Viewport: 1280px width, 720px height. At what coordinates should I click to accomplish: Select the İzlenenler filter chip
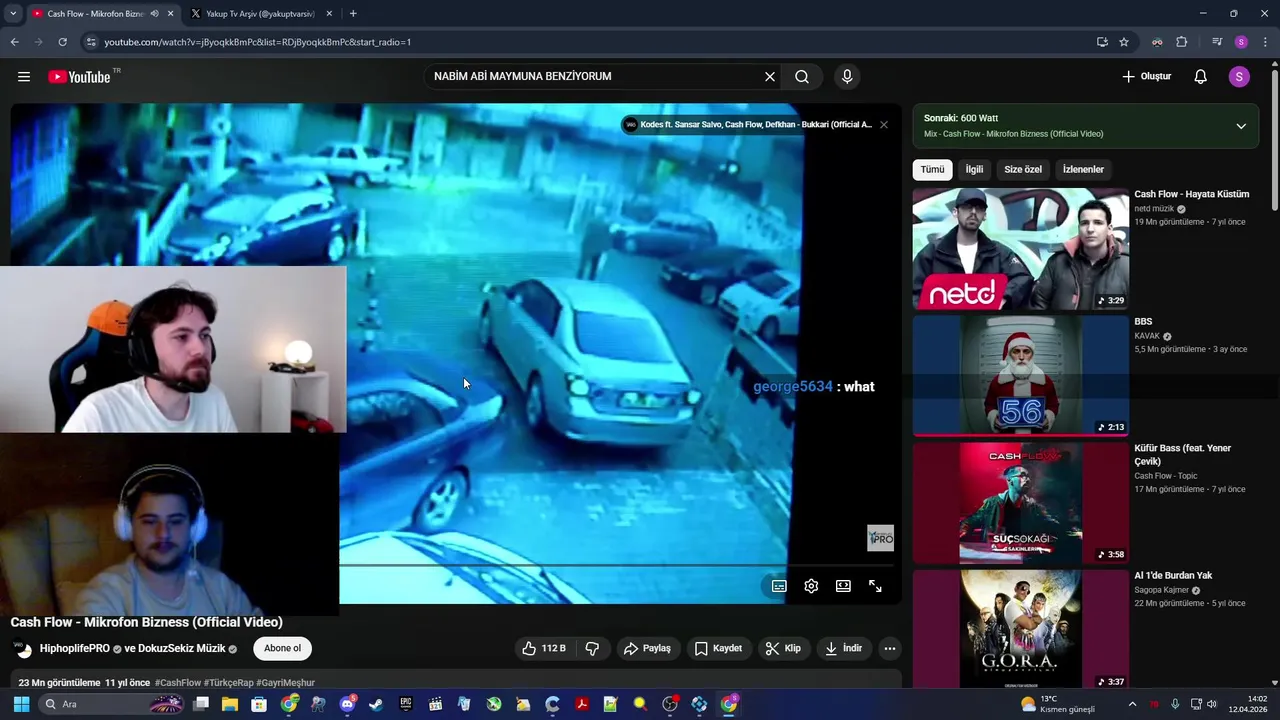point(1083,169)
